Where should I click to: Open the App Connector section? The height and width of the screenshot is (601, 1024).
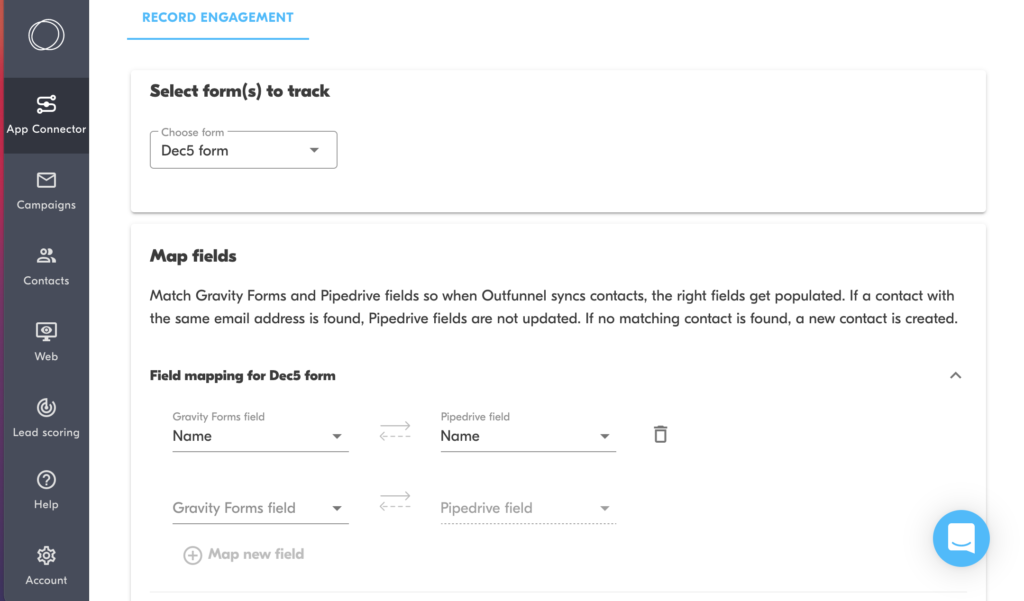pyautogui.click(x=46, y=116)
